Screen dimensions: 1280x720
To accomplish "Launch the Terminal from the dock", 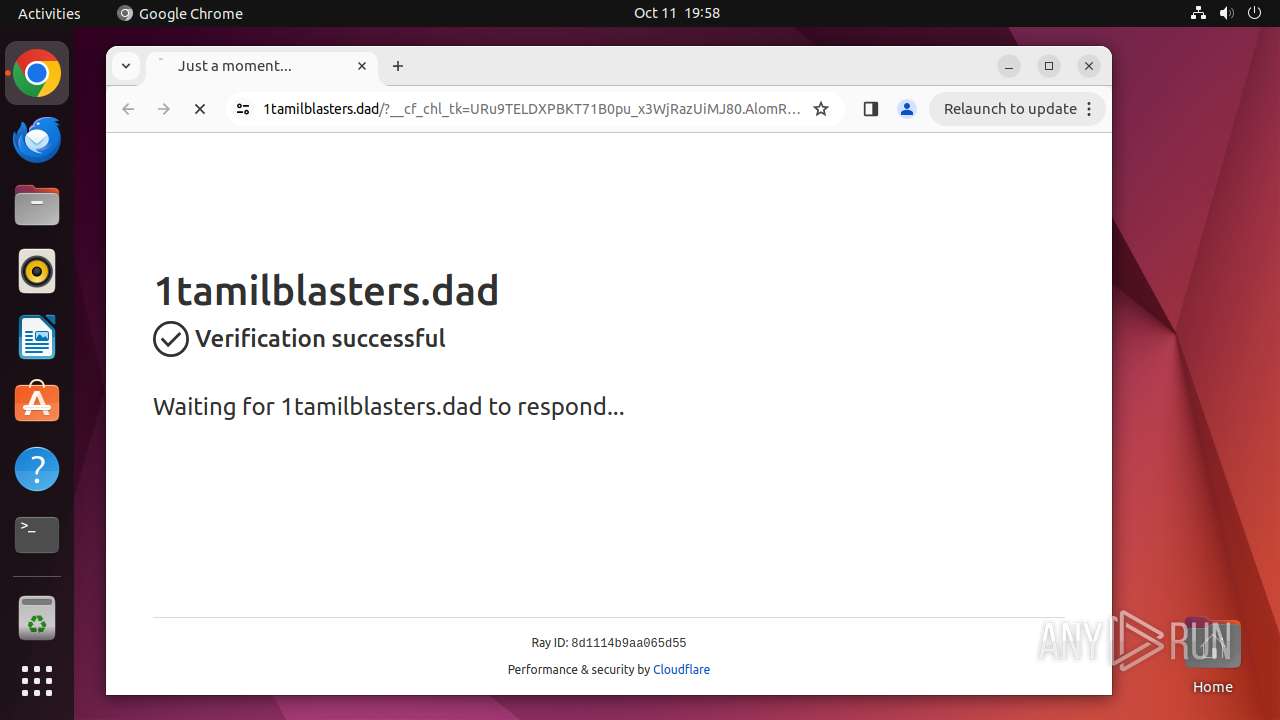I will tap(37, 535).
